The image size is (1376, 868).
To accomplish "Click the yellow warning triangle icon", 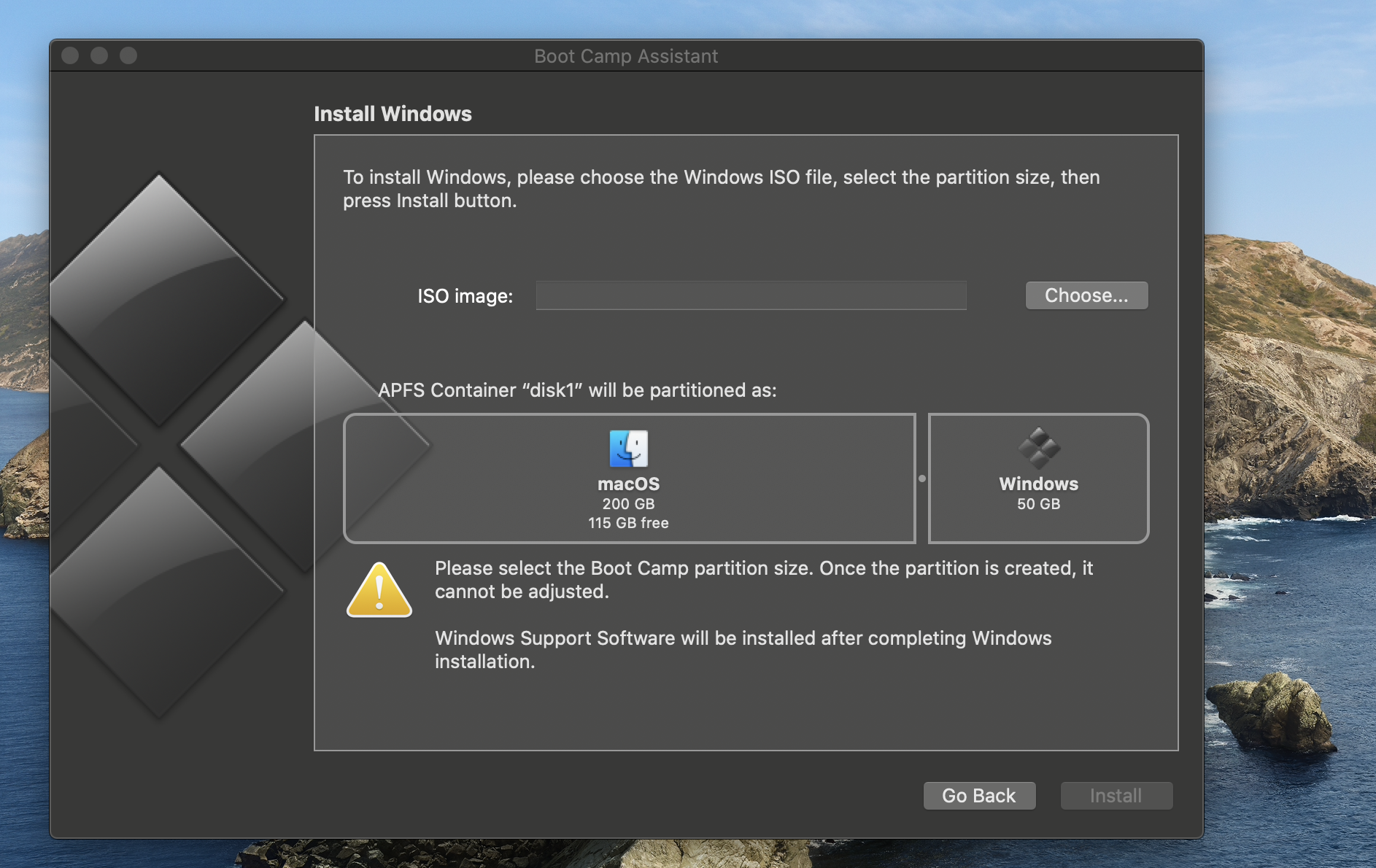I will [x=379, y=589].
